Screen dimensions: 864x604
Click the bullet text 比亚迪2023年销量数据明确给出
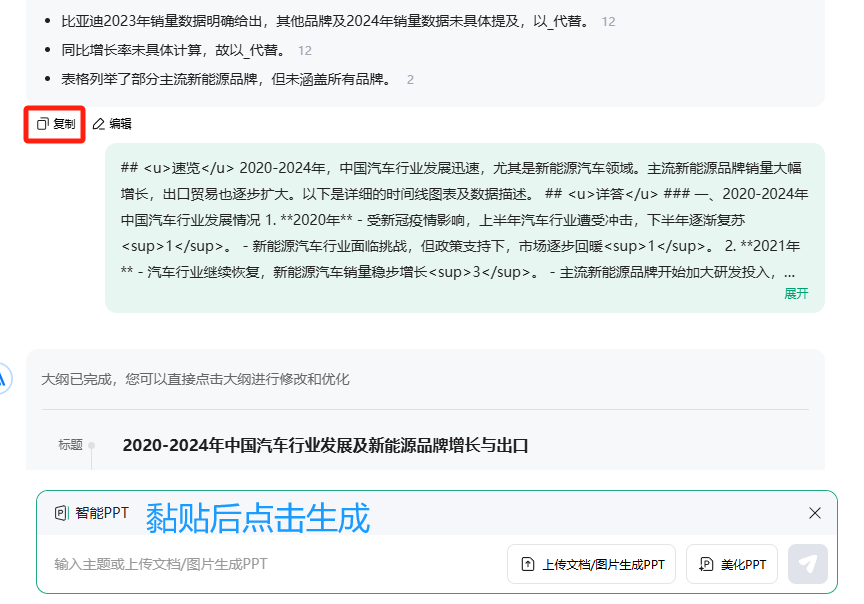pyautogui.click(x=326, y=21)
